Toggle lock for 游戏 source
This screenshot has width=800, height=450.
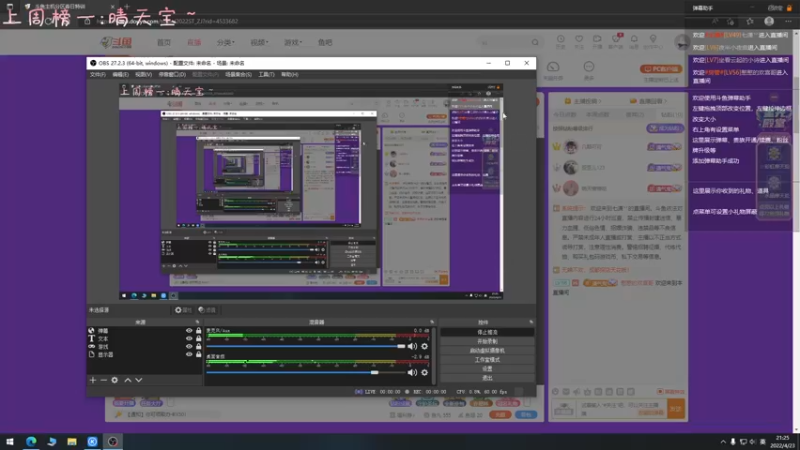pyautogui.click(x=198, y=346)
